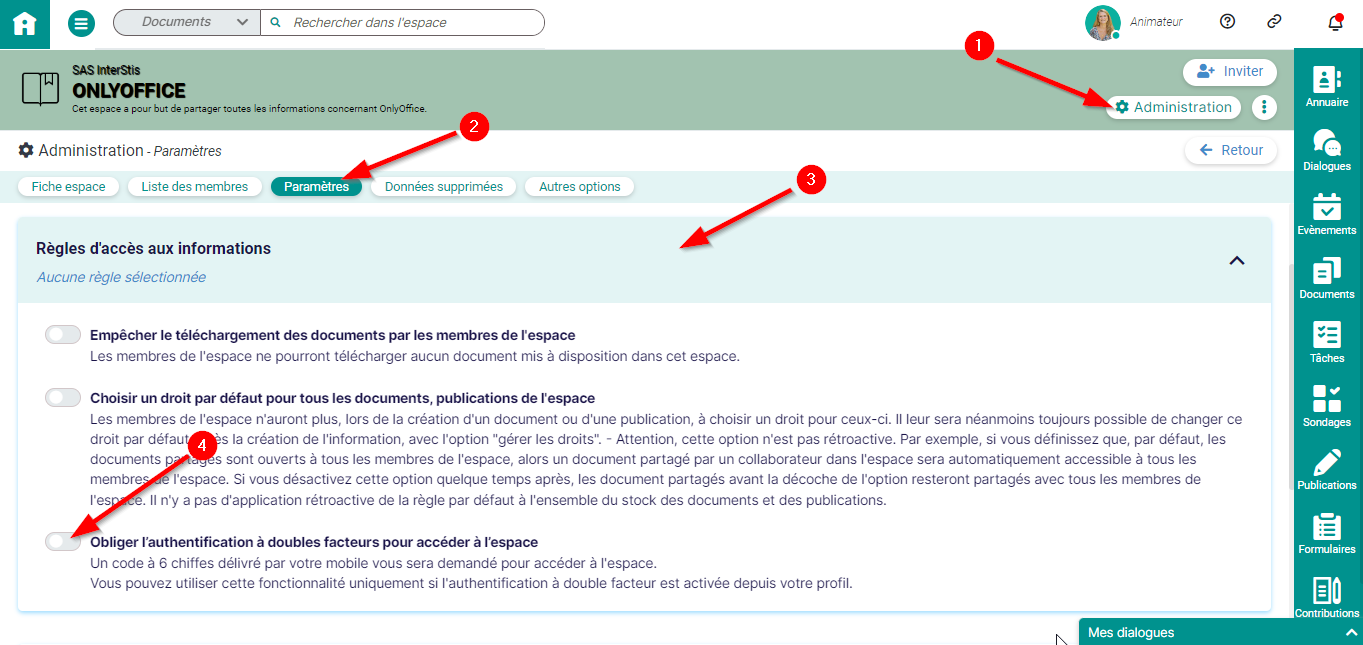The image size is (1363, 645).
Task: Click the ONLYOFFICE space title
Action: click(x=129, y=91)
